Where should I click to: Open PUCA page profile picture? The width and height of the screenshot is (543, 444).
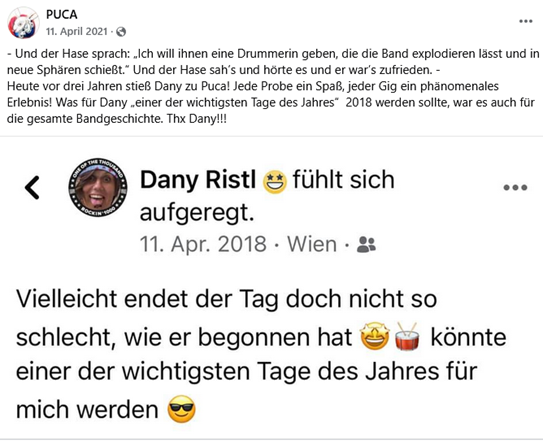(x=23, y=23)
